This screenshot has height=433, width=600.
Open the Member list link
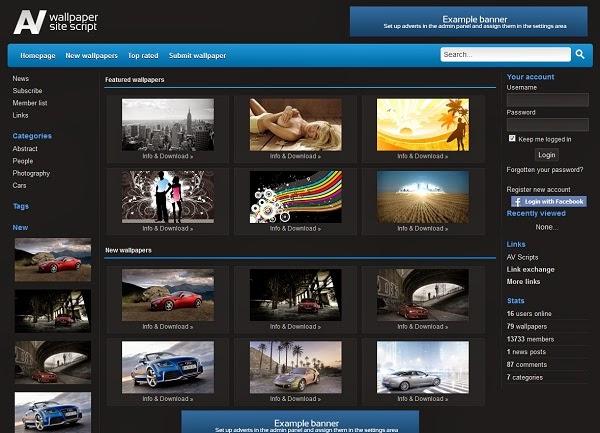pyautogui.click(x=31, y=103)
